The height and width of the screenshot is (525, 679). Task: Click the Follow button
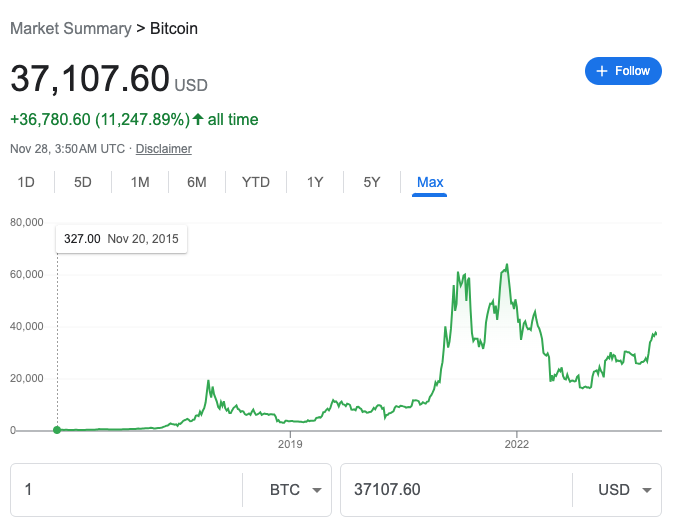(x=623, y=71)
